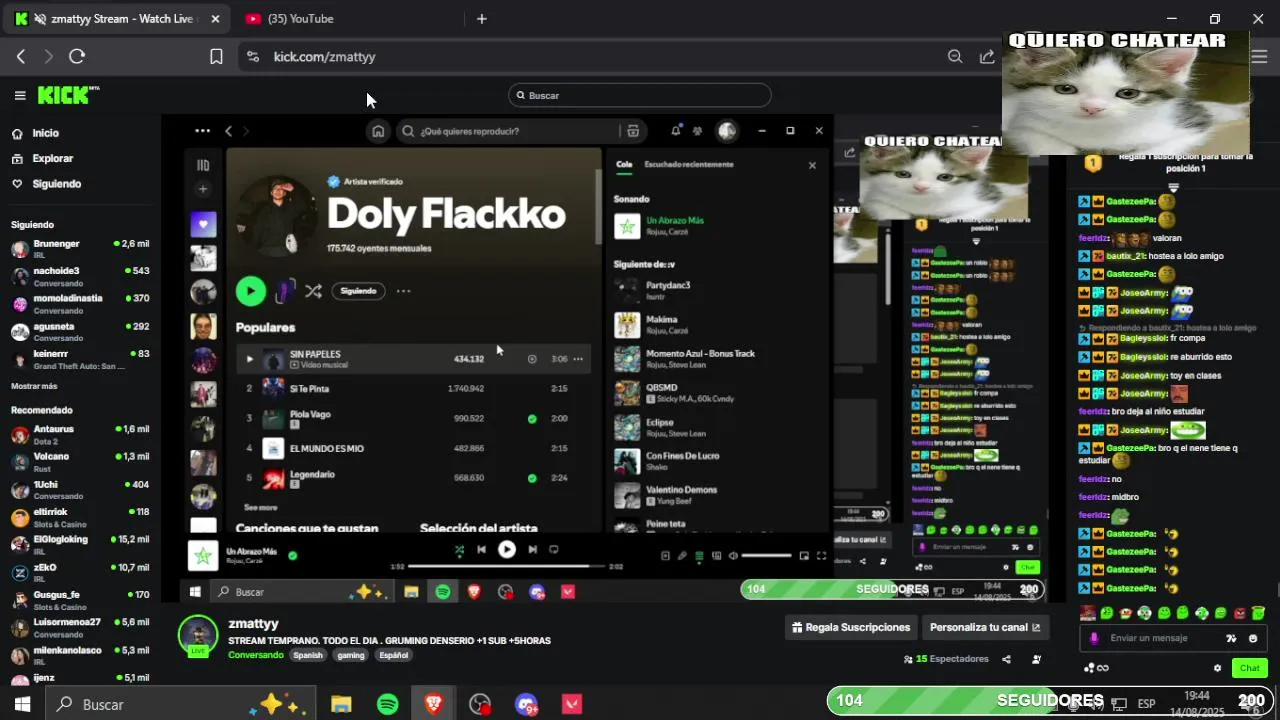Screen dimensions: 1280x720
Task: Open the Spotify icon in the bottom taskbar
Action: point(388,704)
